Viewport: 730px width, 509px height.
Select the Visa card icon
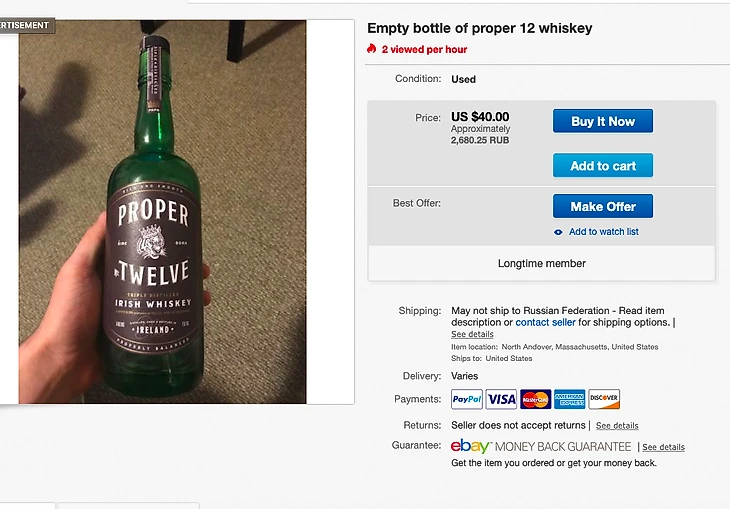pos(501,399)
